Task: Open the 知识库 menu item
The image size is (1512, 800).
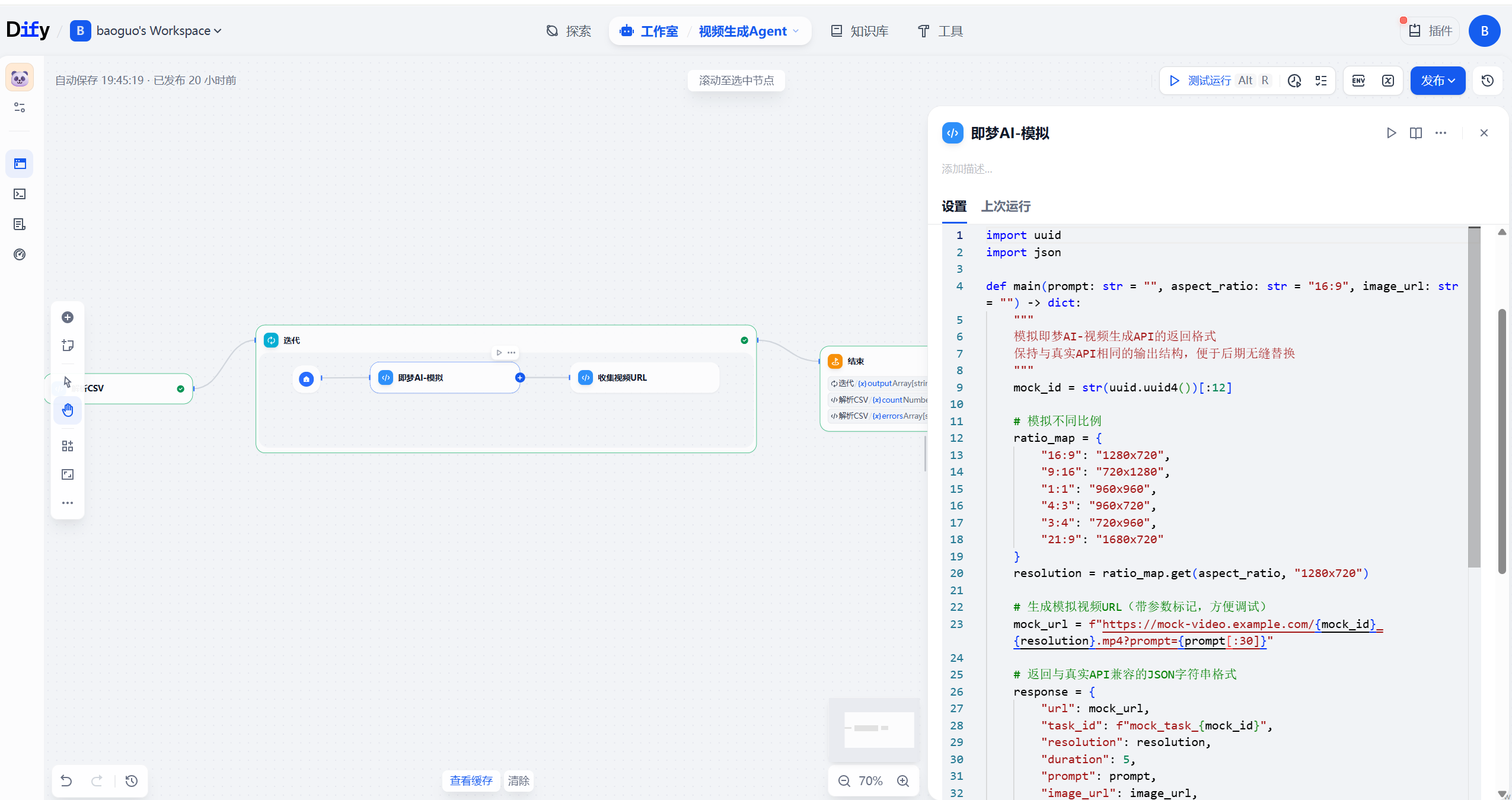Action: coord(859,31)
